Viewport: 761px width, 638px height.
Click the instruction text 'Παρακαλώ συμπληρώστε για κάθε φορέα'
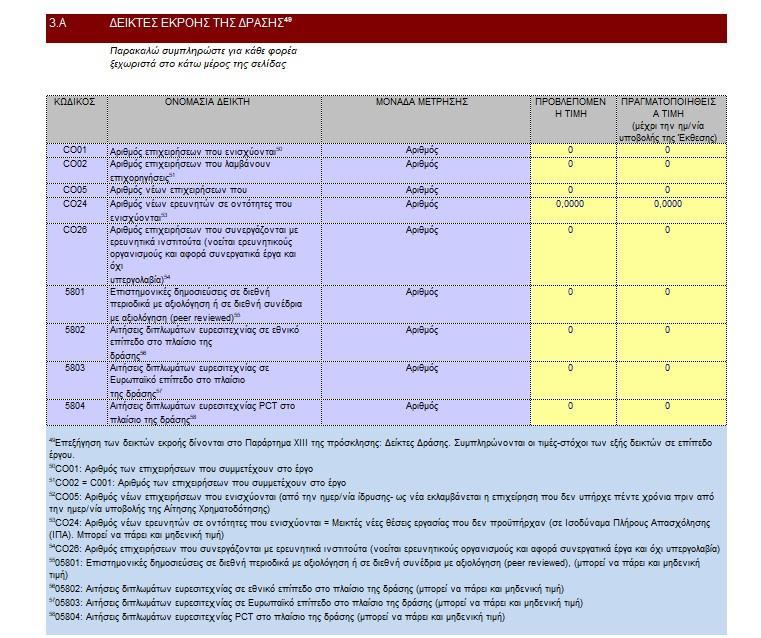coord(203,51)
